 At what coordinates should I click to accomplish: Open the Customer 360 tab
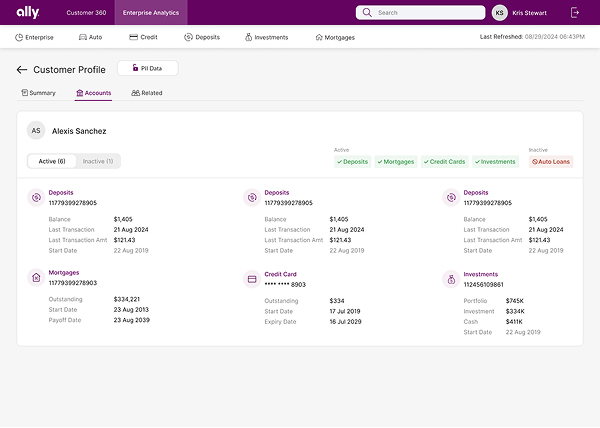(86, 13)
